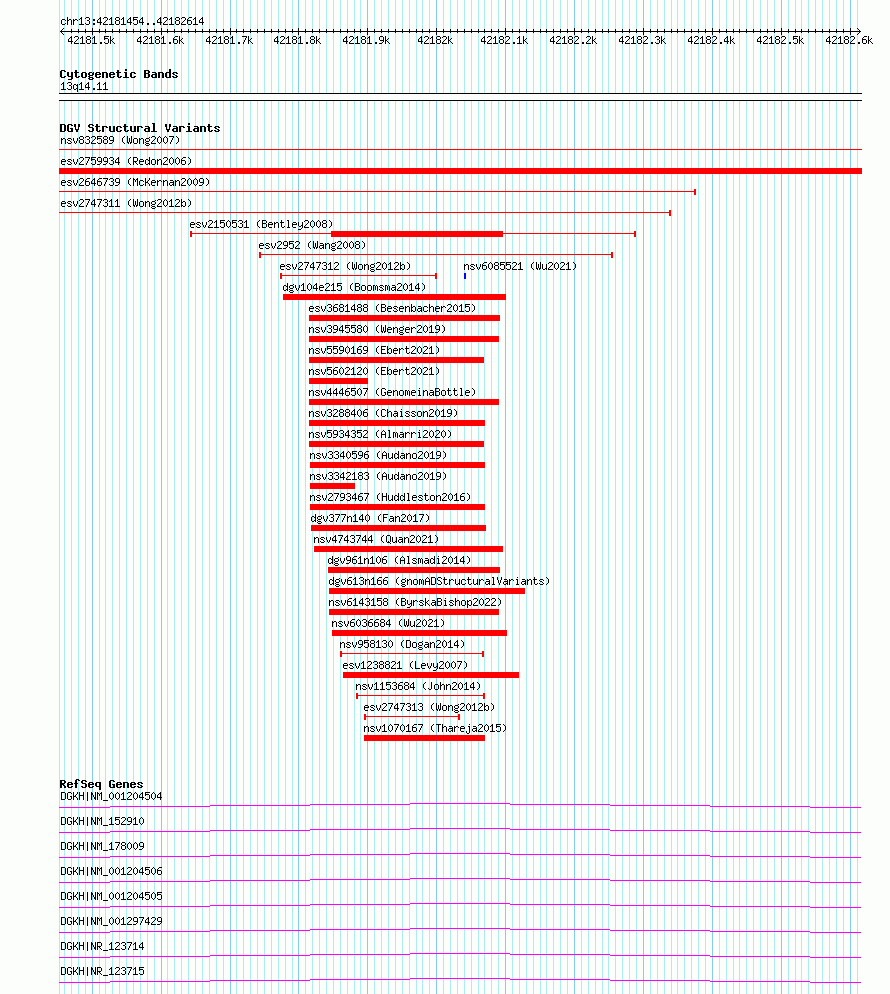Image resolution: width=890 pixels, height=994 pixels.
Task: Click the red bar for dgv613n166
Action: pos(427,591)
